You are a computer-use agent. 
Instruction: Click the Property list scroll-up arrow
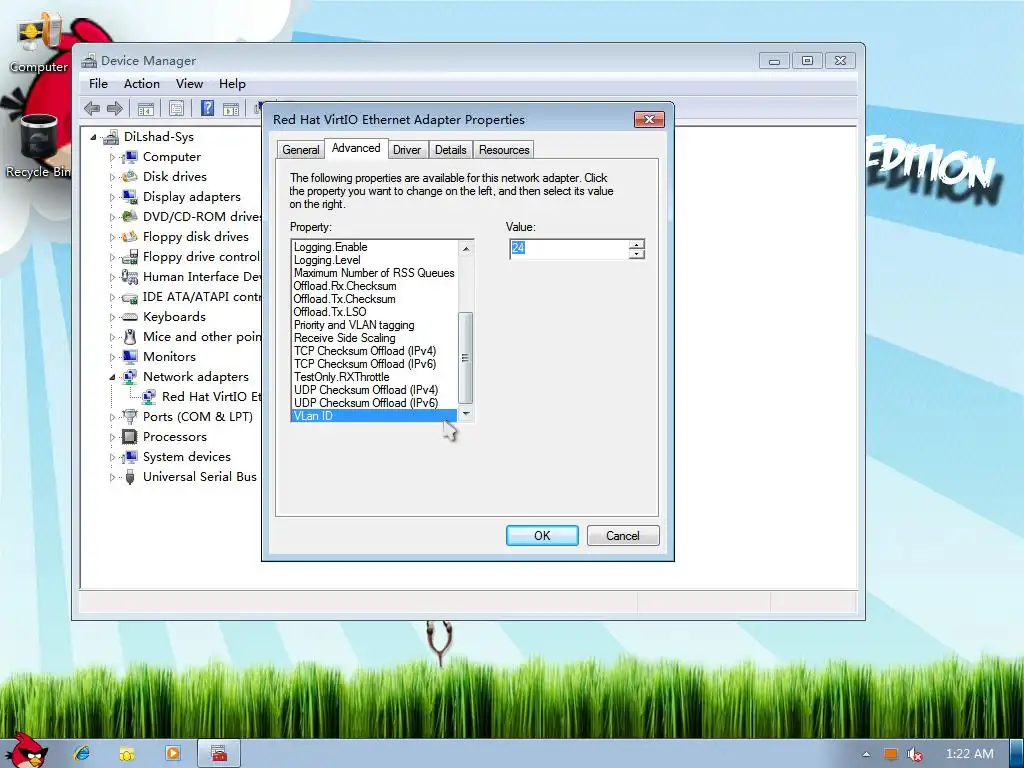466,249
